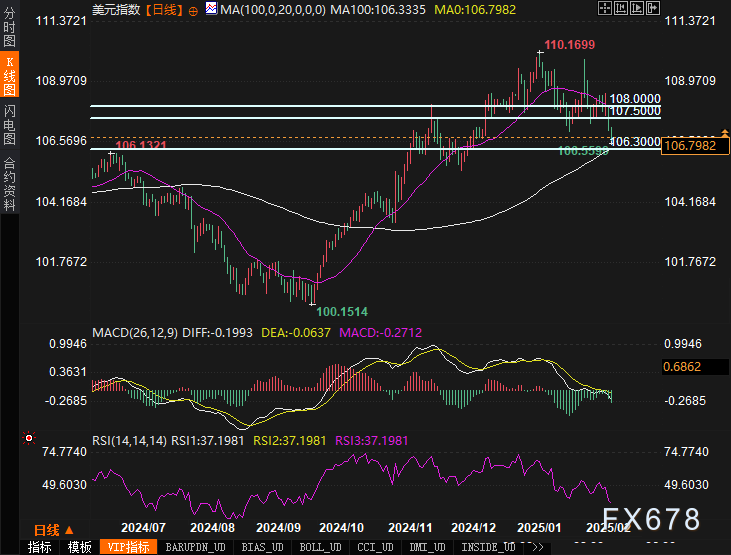Viewport: 731px width, 555px height.
Task: Switch to 分时图 view in sidebar
Action: (x=9, y=28)
